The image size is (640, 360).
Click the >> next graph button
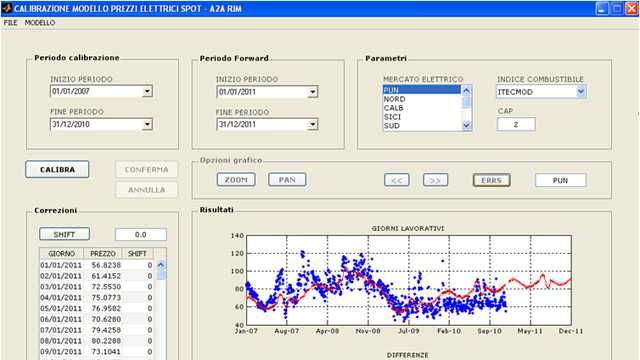tap(435, 180)
